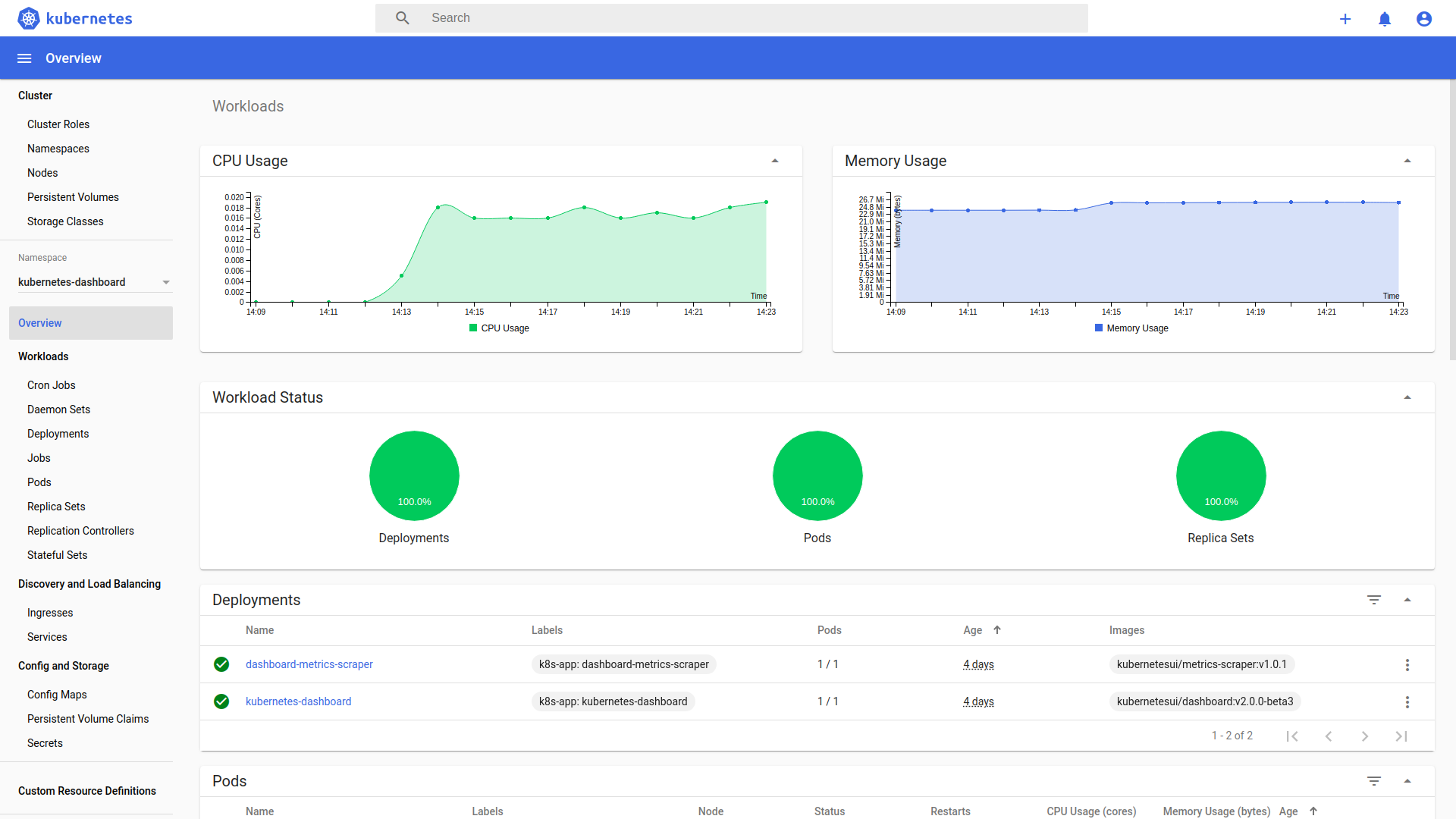The width and height of the screenshot is (1456, 819).
Task: Click the green checkmark status icon for kubernetes-dashboard
Action: coord(222,700)
